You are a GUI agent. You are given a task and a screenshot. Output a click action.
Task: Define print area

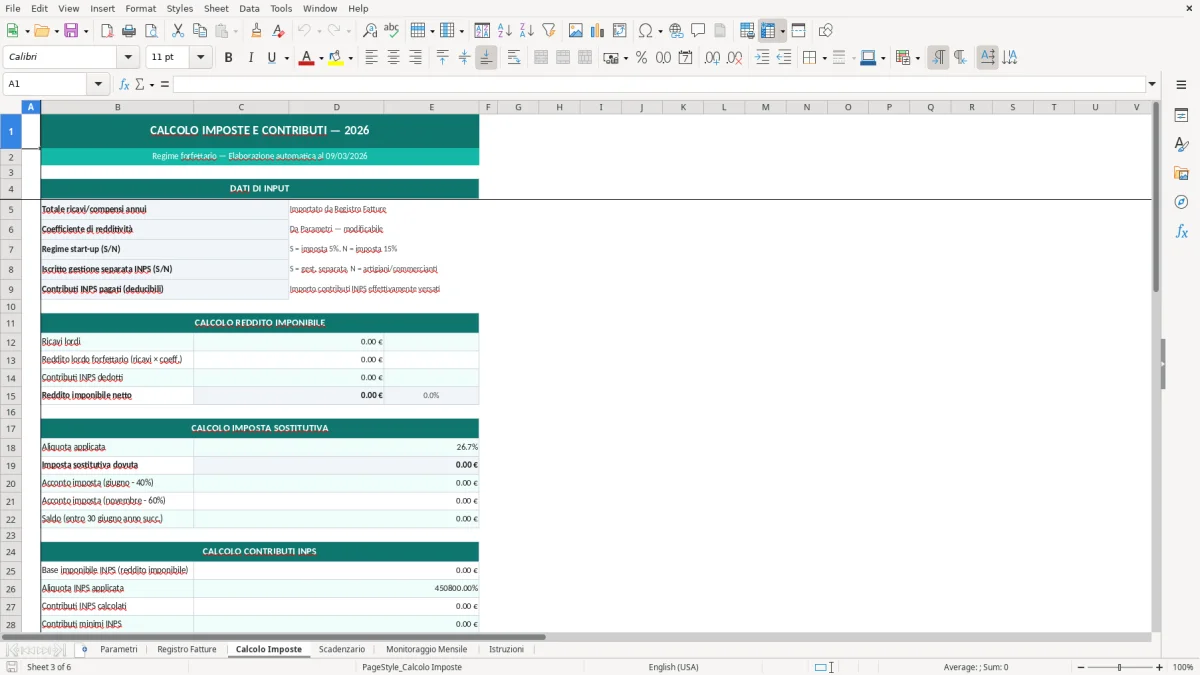pos(747,31)
